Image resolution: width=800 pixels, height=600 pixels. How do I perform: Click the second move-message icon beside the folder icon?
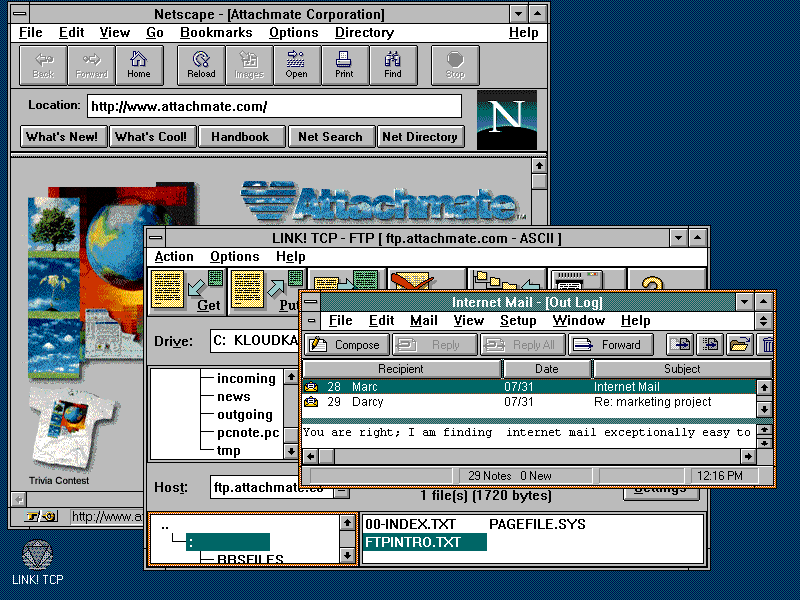tap(710, 345)
